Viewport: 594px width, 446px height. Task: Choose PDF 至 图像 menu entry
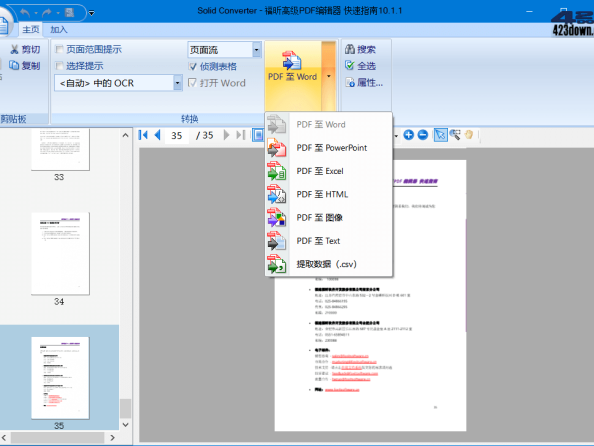(x=328, y=218)
